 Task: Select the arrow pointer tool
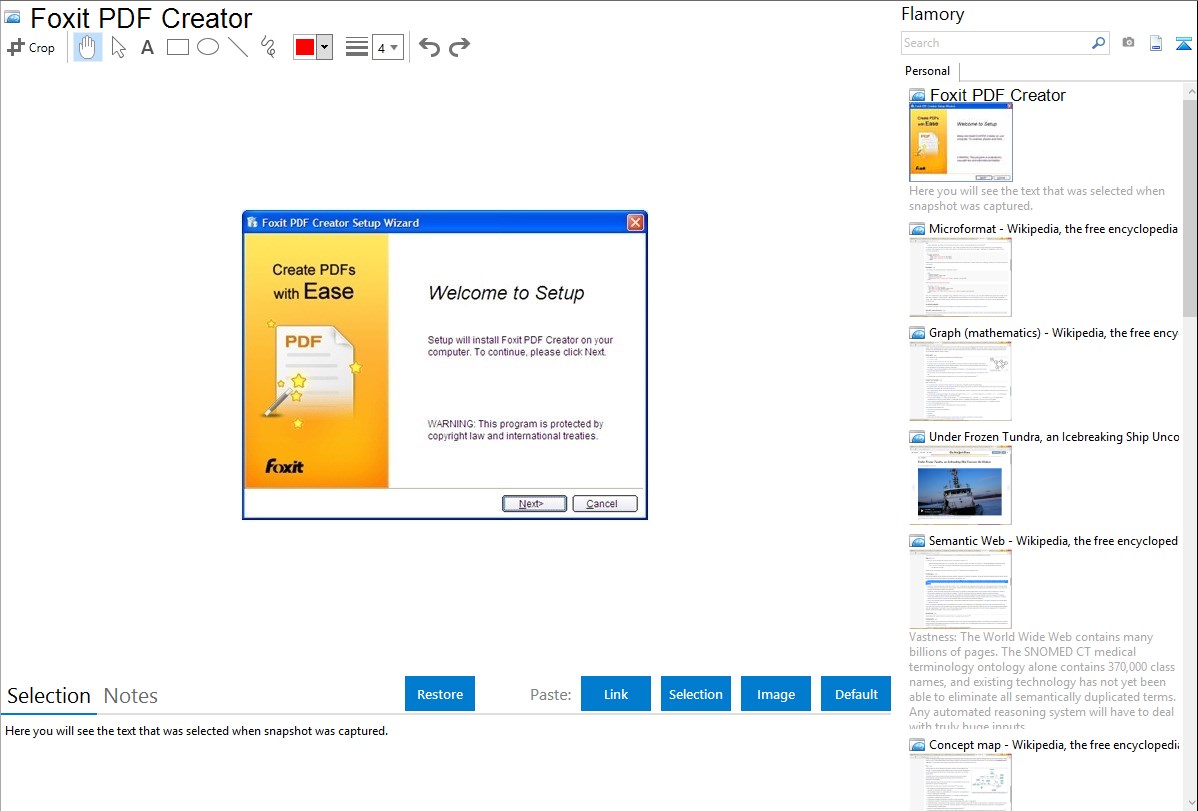click(118, 47)
